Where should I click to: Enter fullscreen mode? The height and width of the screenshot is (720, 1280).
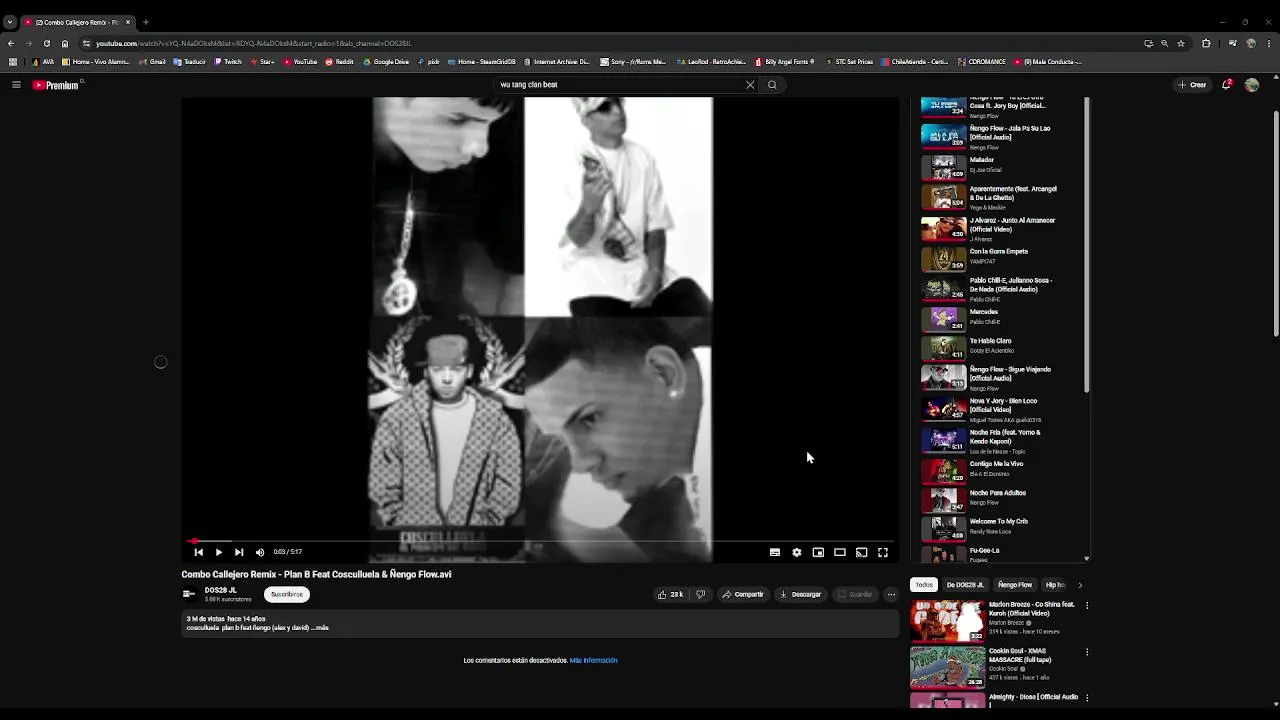883,552
